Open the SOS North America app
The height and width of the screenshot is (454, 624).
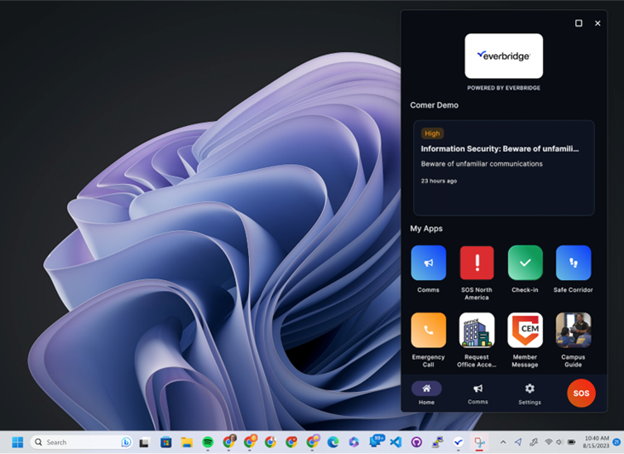[477, 263]
